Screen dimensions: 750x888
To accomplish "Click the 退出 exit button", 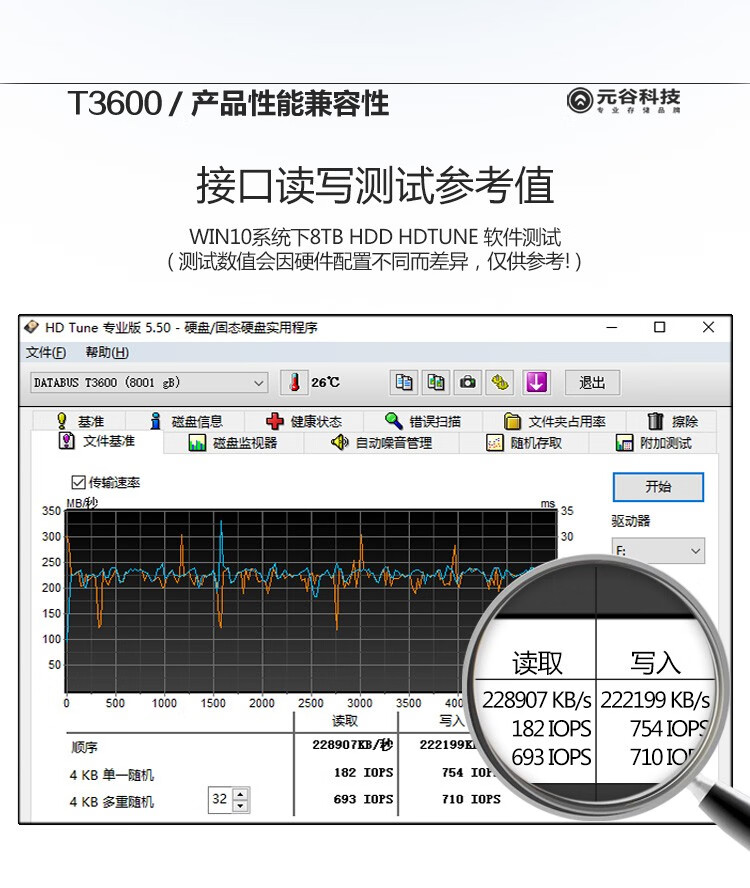I will (593, 383).
